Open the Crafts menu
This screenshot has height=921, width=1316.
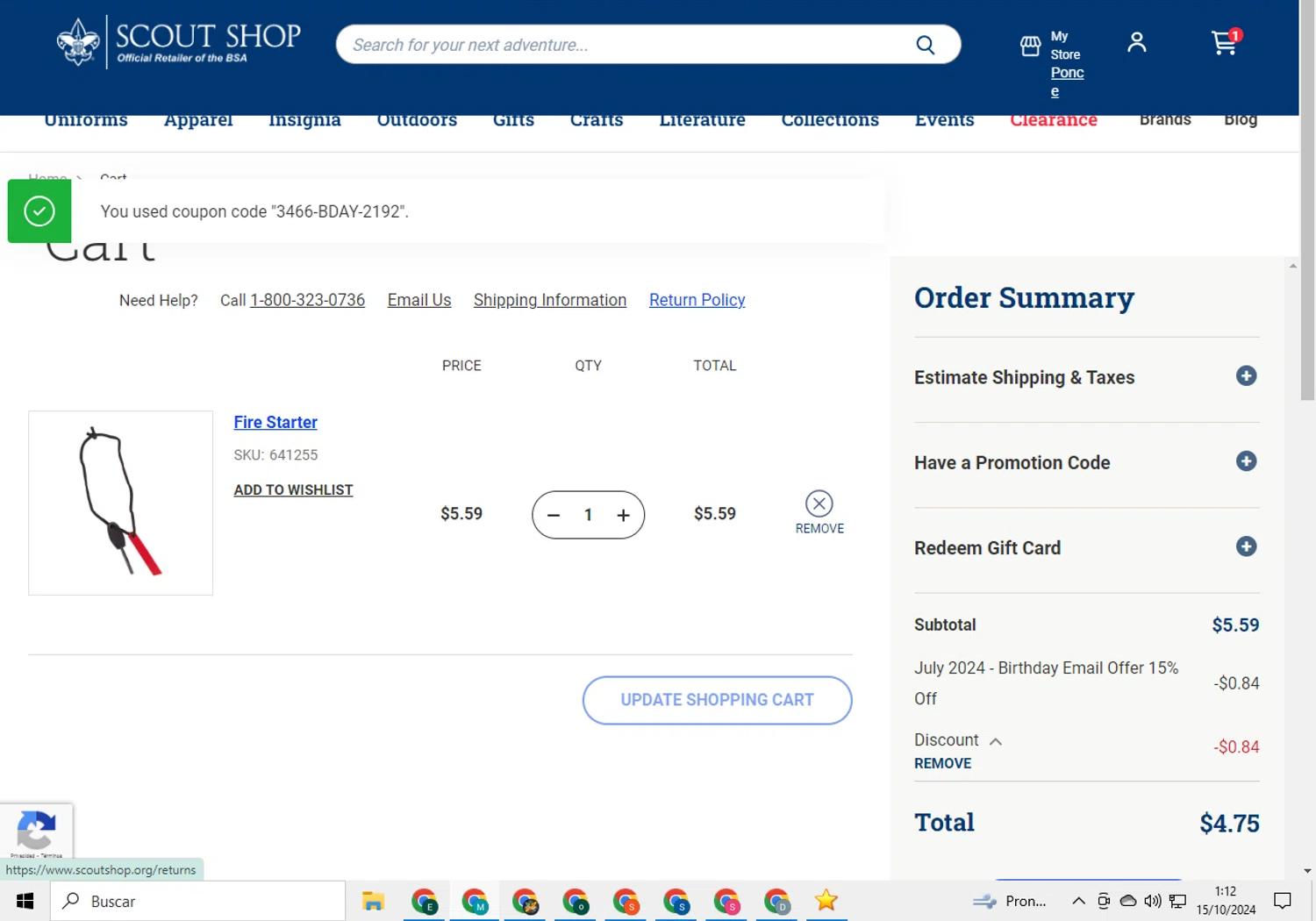tap(597, 120)
